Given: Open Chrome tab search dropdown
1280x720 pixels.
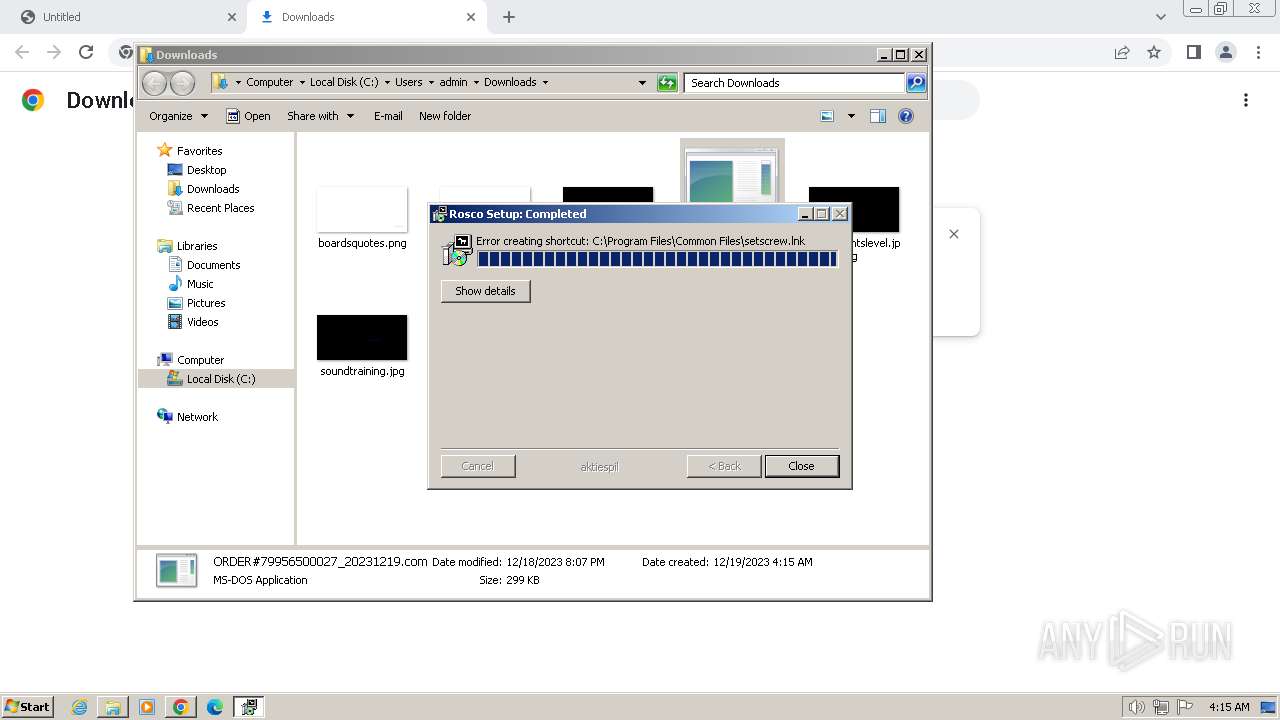Looking at the screenshot, I should tap(1161, 17).
